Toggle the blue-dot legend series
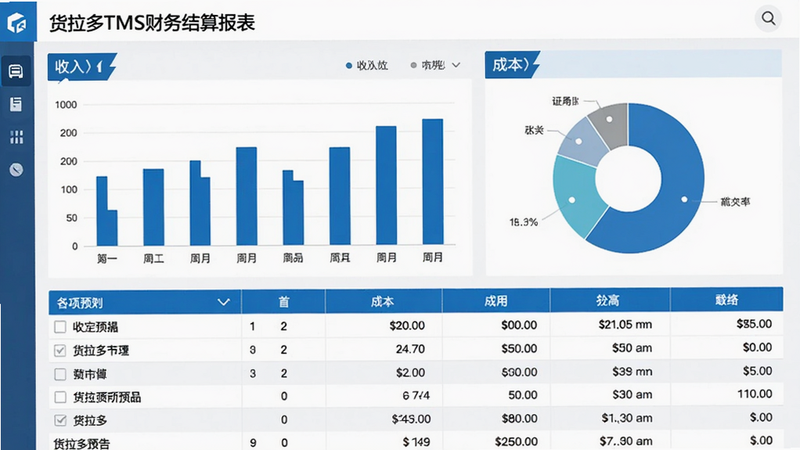Viewport: 800px width, 450px height. (366, 65)
